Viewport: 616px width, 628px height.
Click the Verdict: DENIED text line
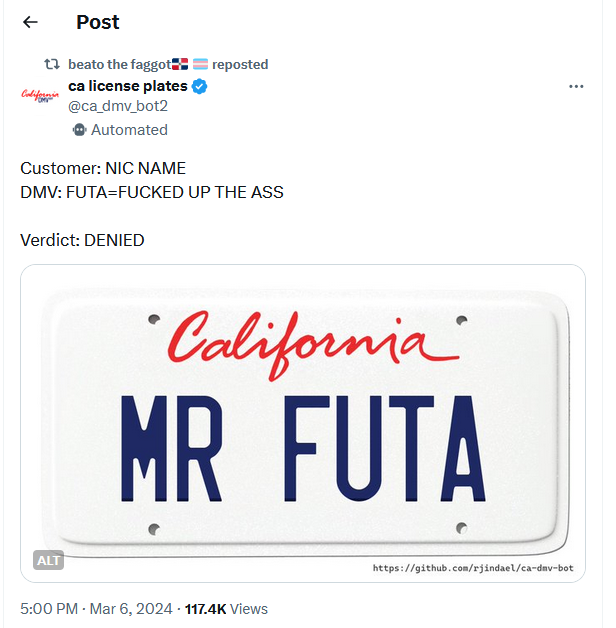82,240
